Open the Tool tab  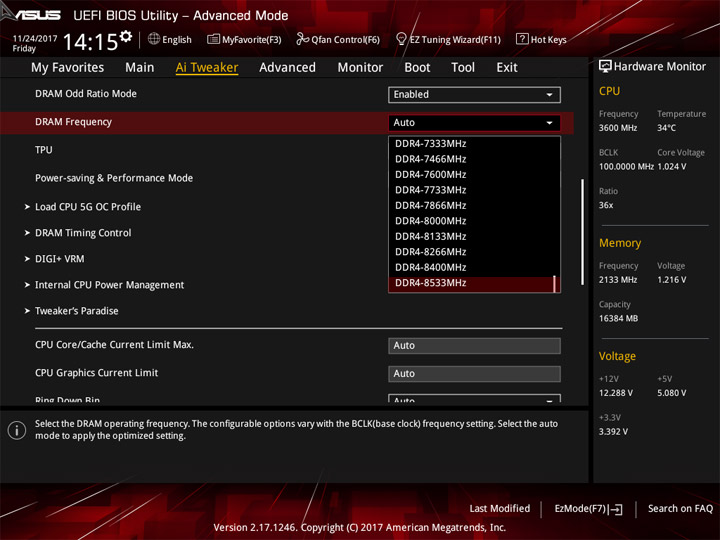click(x=463, y=68)
